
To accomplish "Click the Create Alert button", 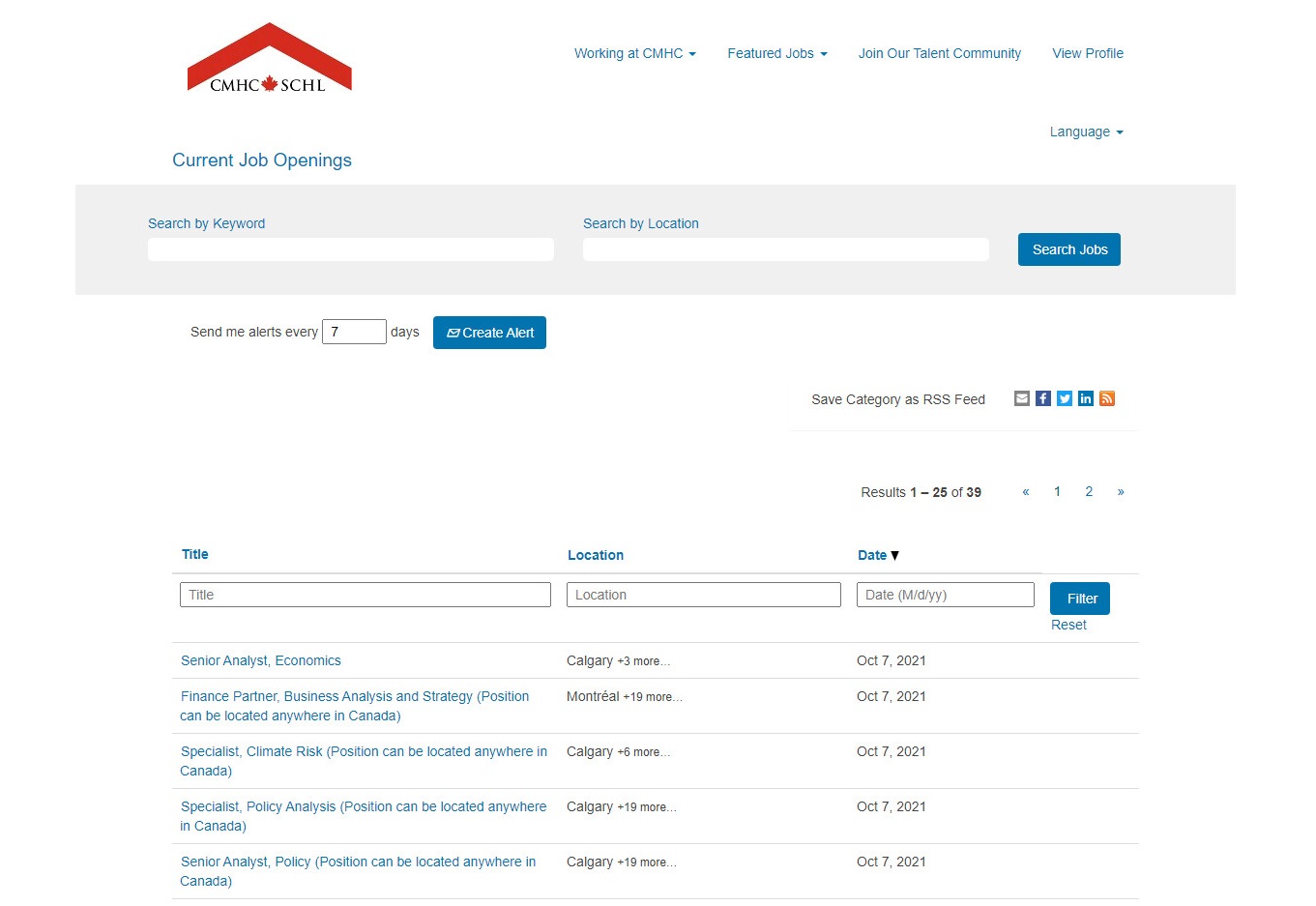I will pyautogui.click(x=489, y=333).
